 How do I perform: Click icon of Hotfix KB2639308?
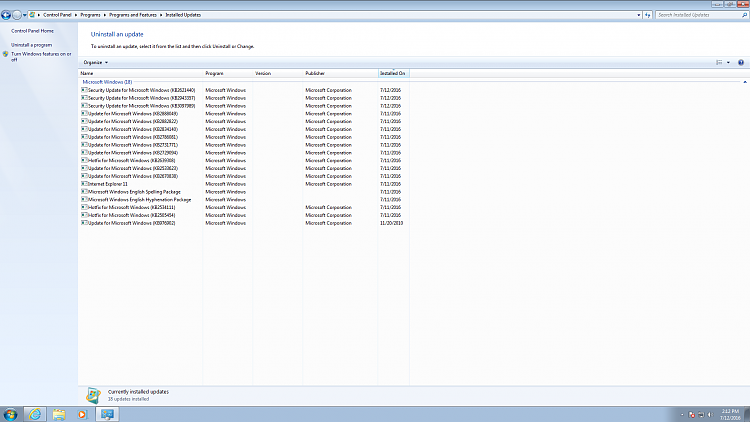pyautogui.click(x=84, y=160)
